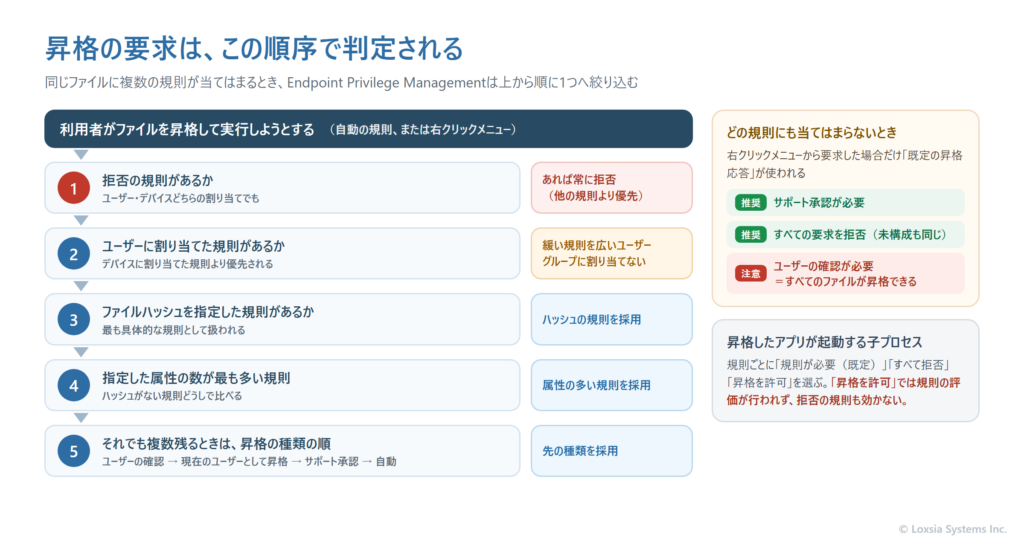The height and width of the screenshot is (546, 1024).
Task: Click the blue number 5 circle
Action: pyautogui.click(x=74, y=451)
